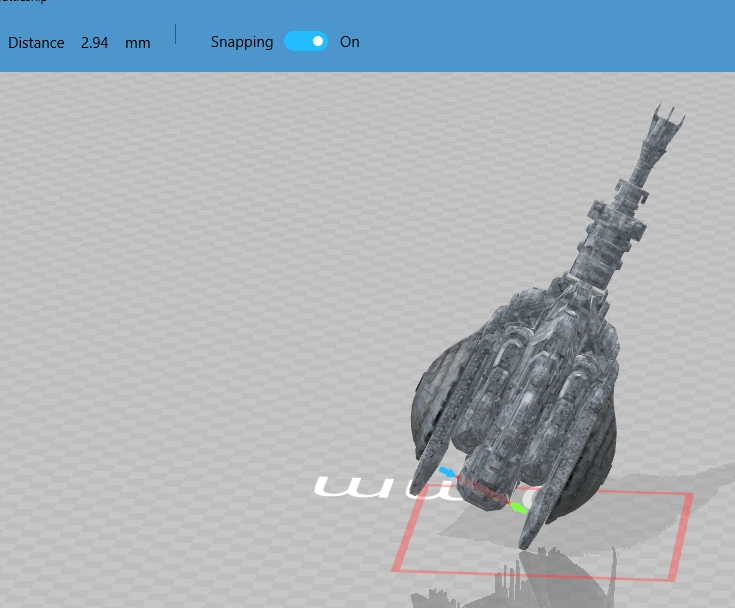This screenshot has width=735, height=608.
Task: Click the Distance label in the top bar
Action: tap(36, 43)
